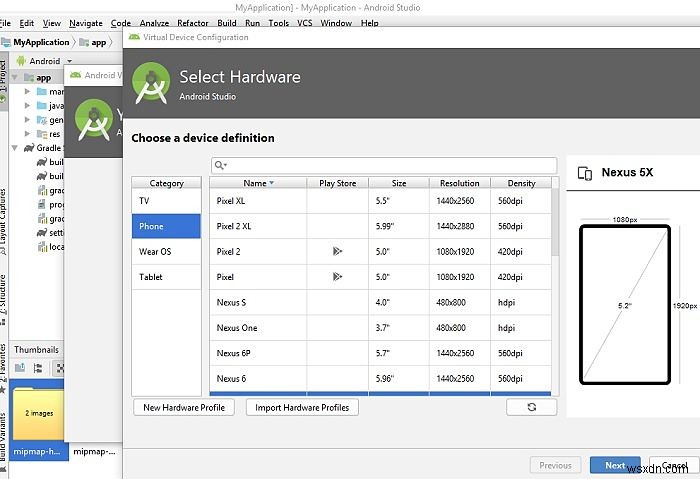
Task: Open the Run menu
Action: 252,23
